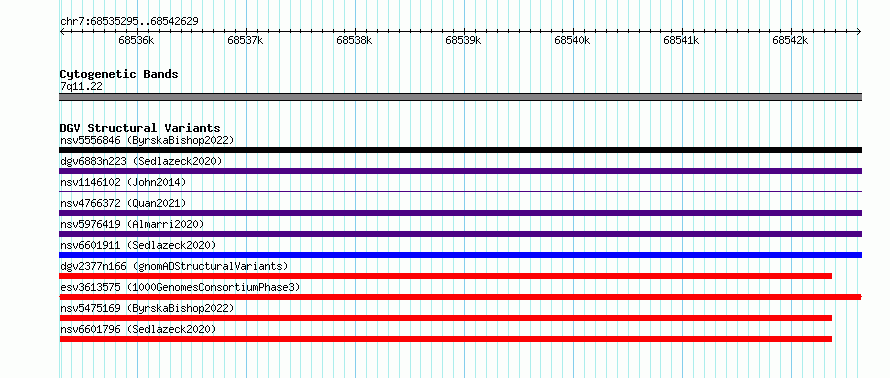
Task: Click the red nsv5475169 variant bar
Action: click(446, 318)
